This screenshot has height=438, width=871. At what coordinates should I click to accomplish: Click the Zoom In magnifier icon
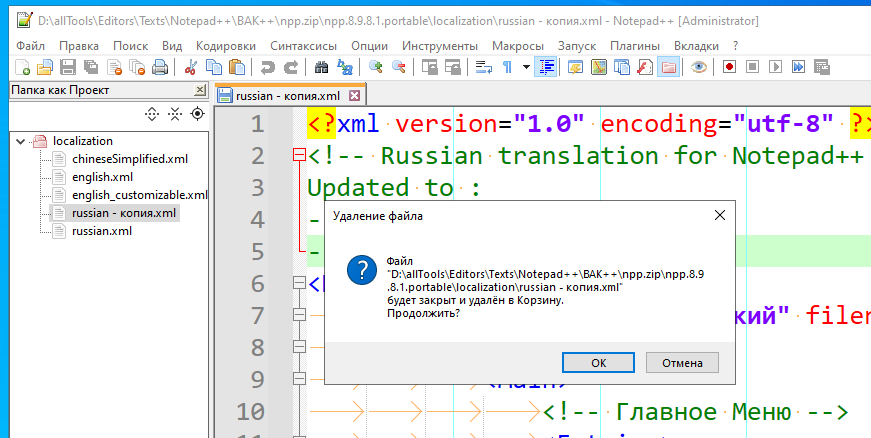(375, 68)
